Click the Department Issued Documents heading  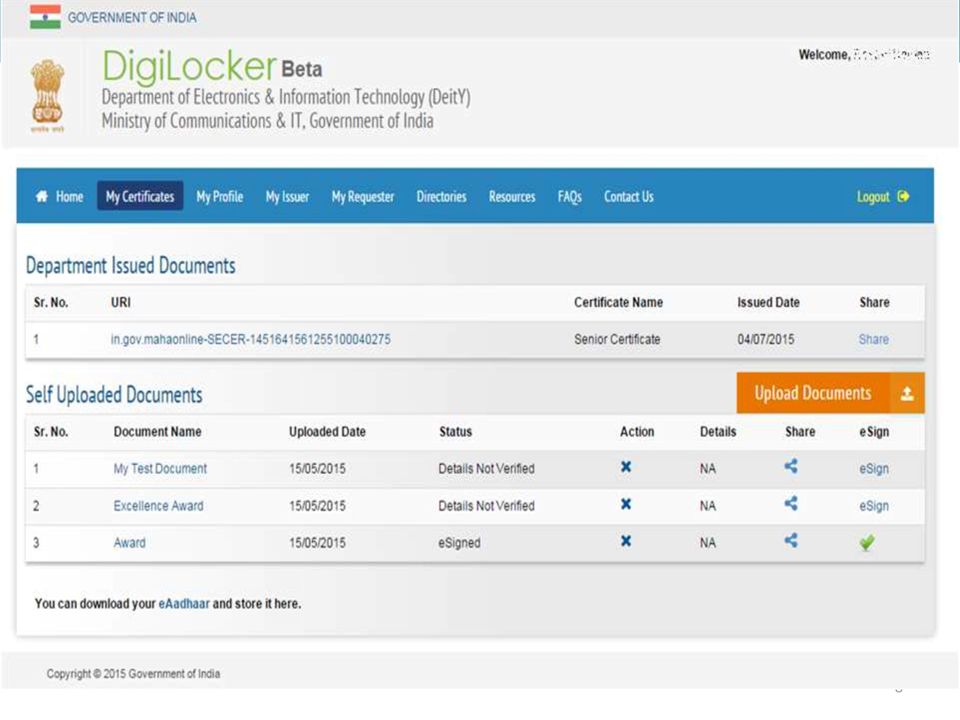point(130,266)
